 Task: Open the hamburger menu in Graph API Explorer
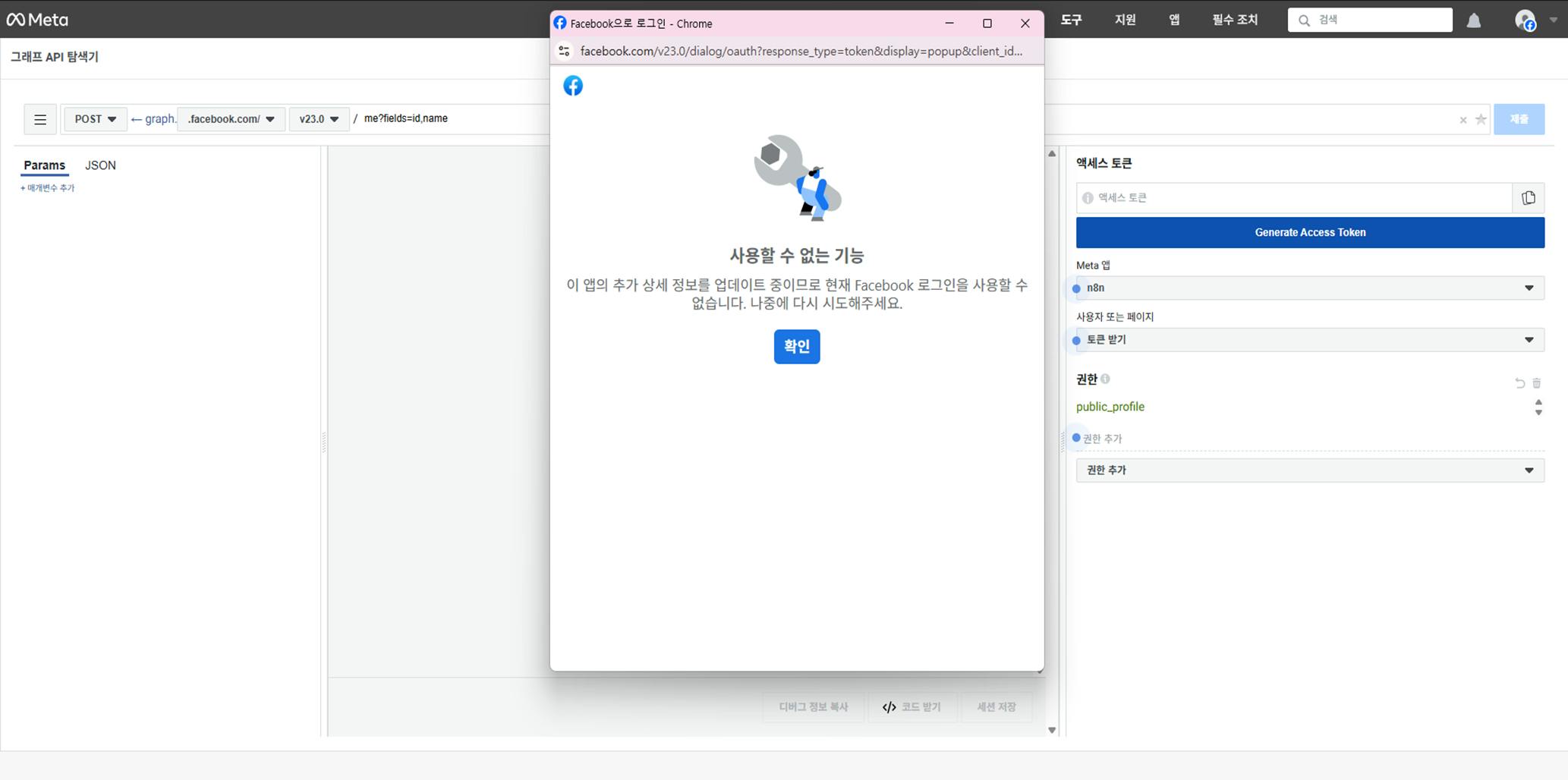click(x=40, y=119)
